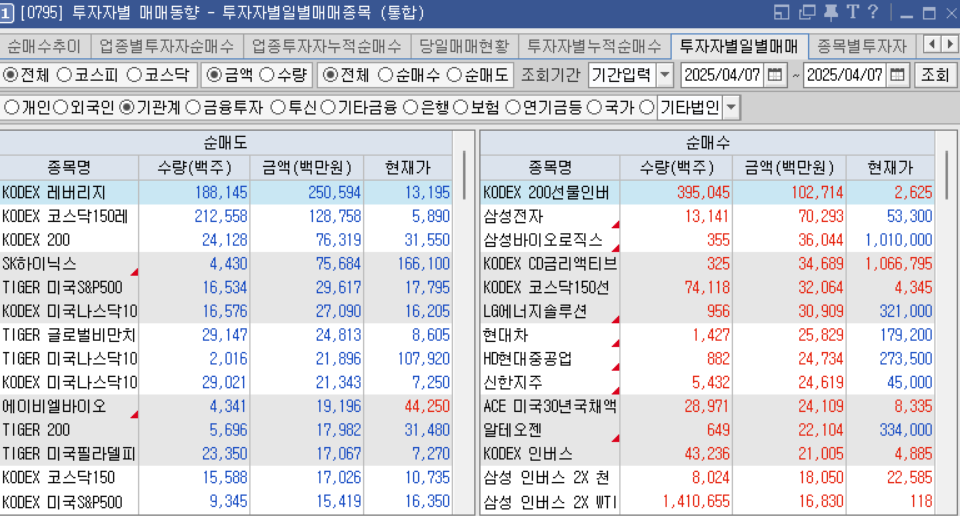The image size is (960, 516).
Task: Switch to the 당일매매현황 tab
Action: pos(464,46)
